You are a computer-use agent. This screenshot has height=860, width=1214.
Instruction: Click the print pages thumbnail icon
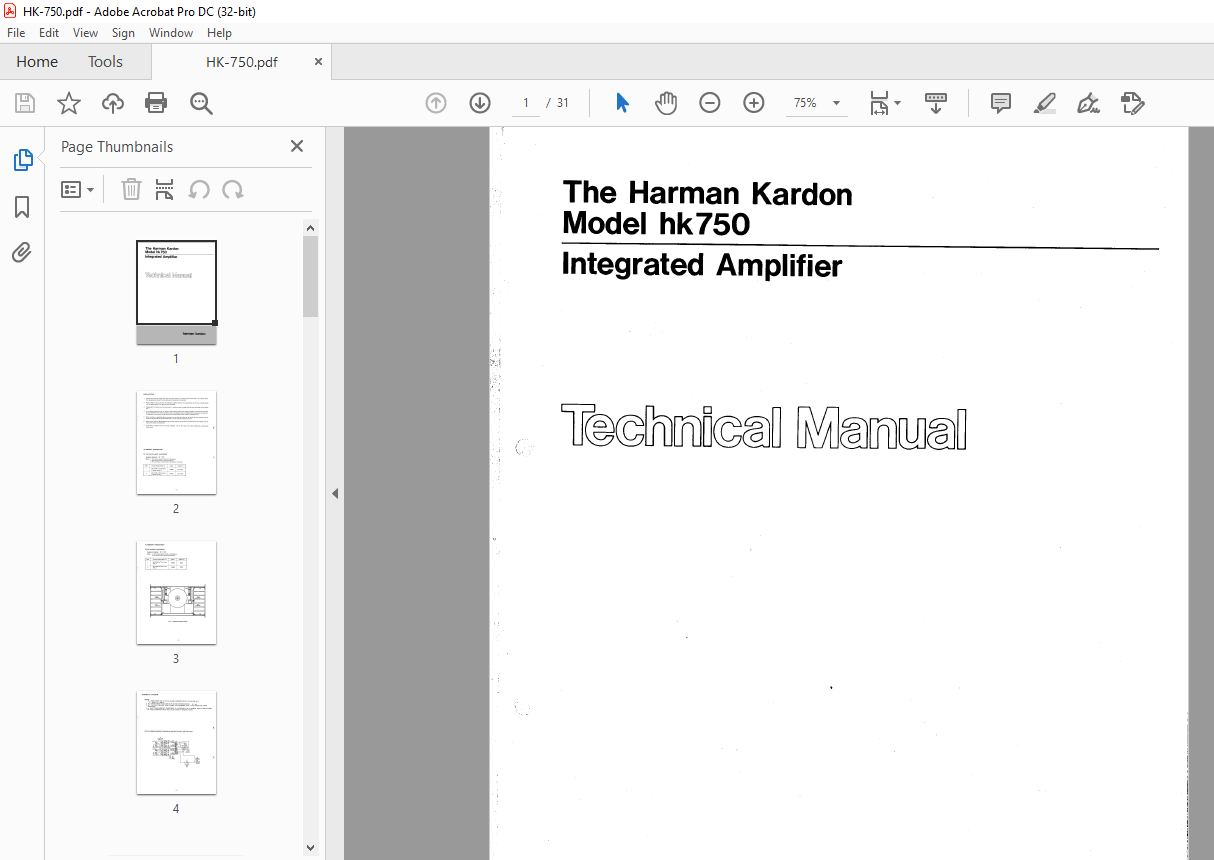coord(165,189)
